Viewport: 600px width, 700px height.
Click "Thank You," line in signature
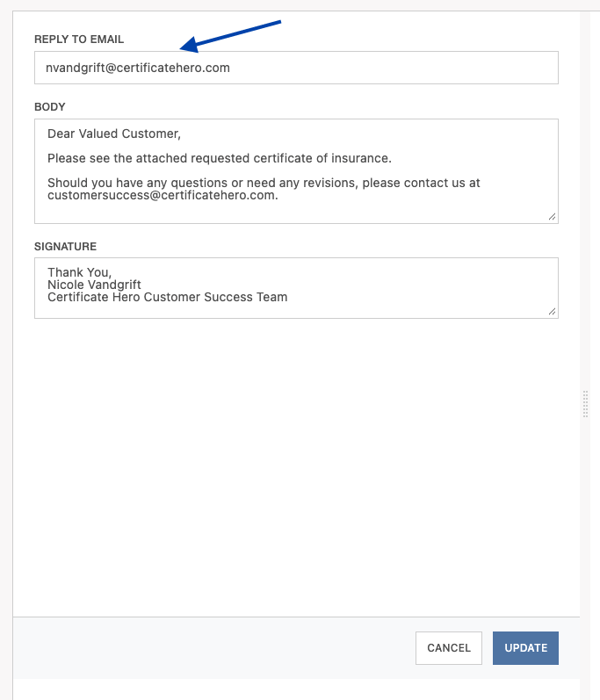(79, 272)
